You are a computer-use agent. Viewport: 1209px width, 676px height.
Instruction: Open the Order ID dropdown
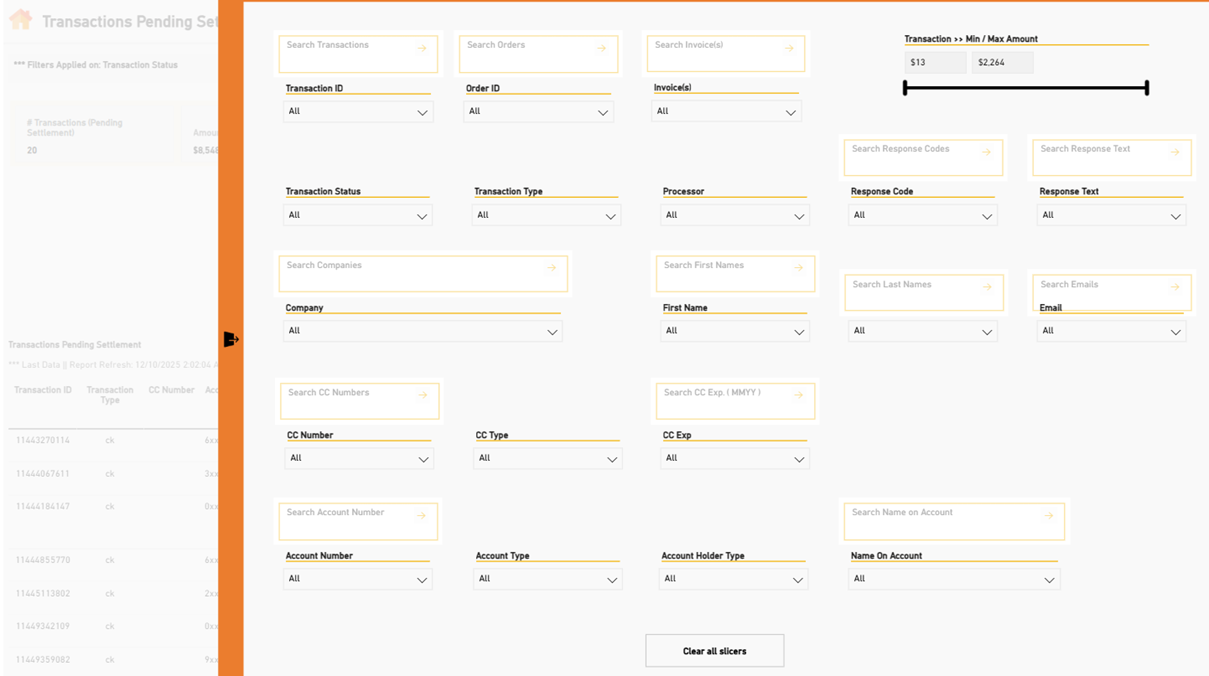538,112
